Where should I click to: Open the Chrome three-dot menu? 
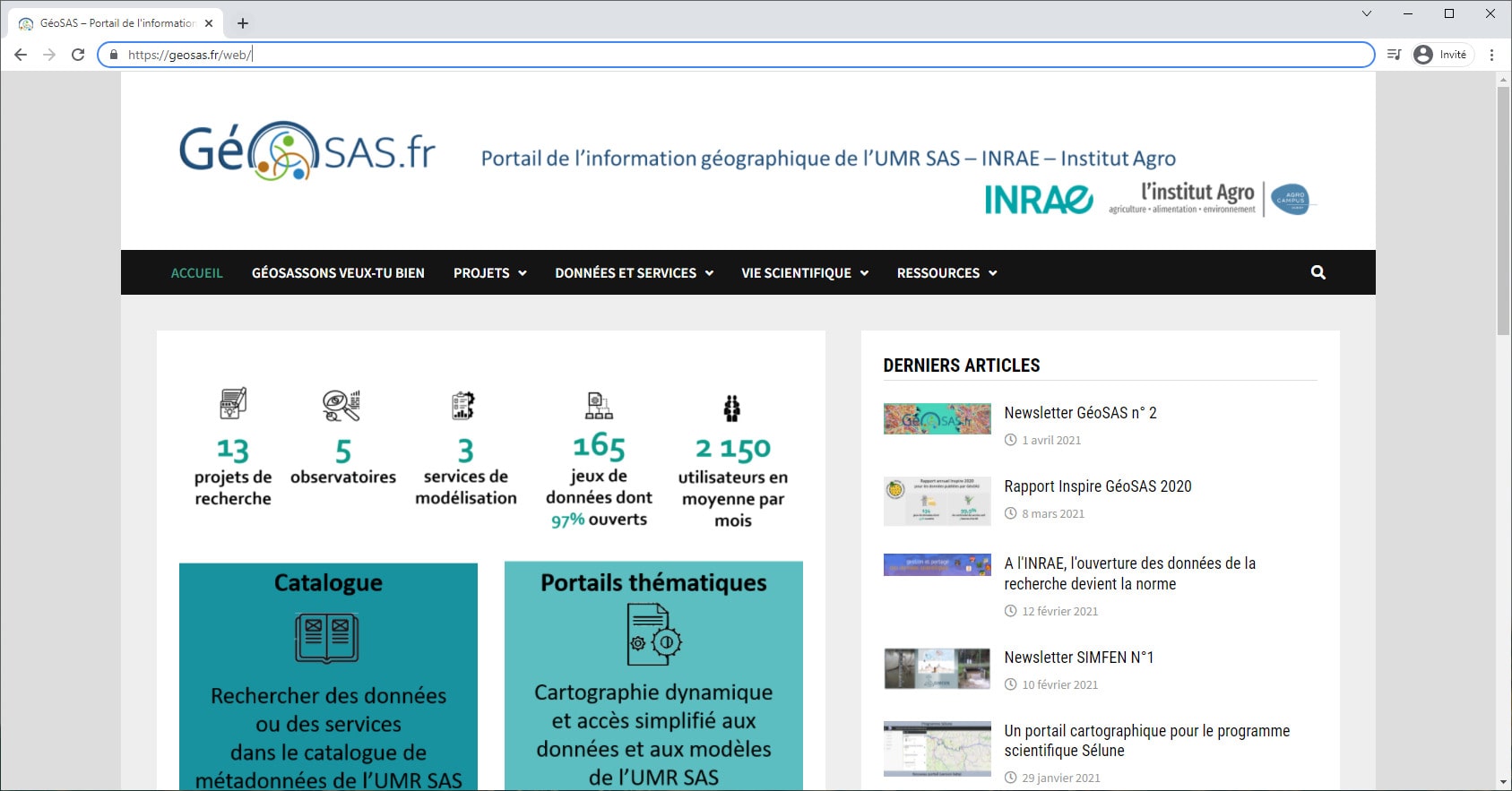click(x=1491, y=55)
